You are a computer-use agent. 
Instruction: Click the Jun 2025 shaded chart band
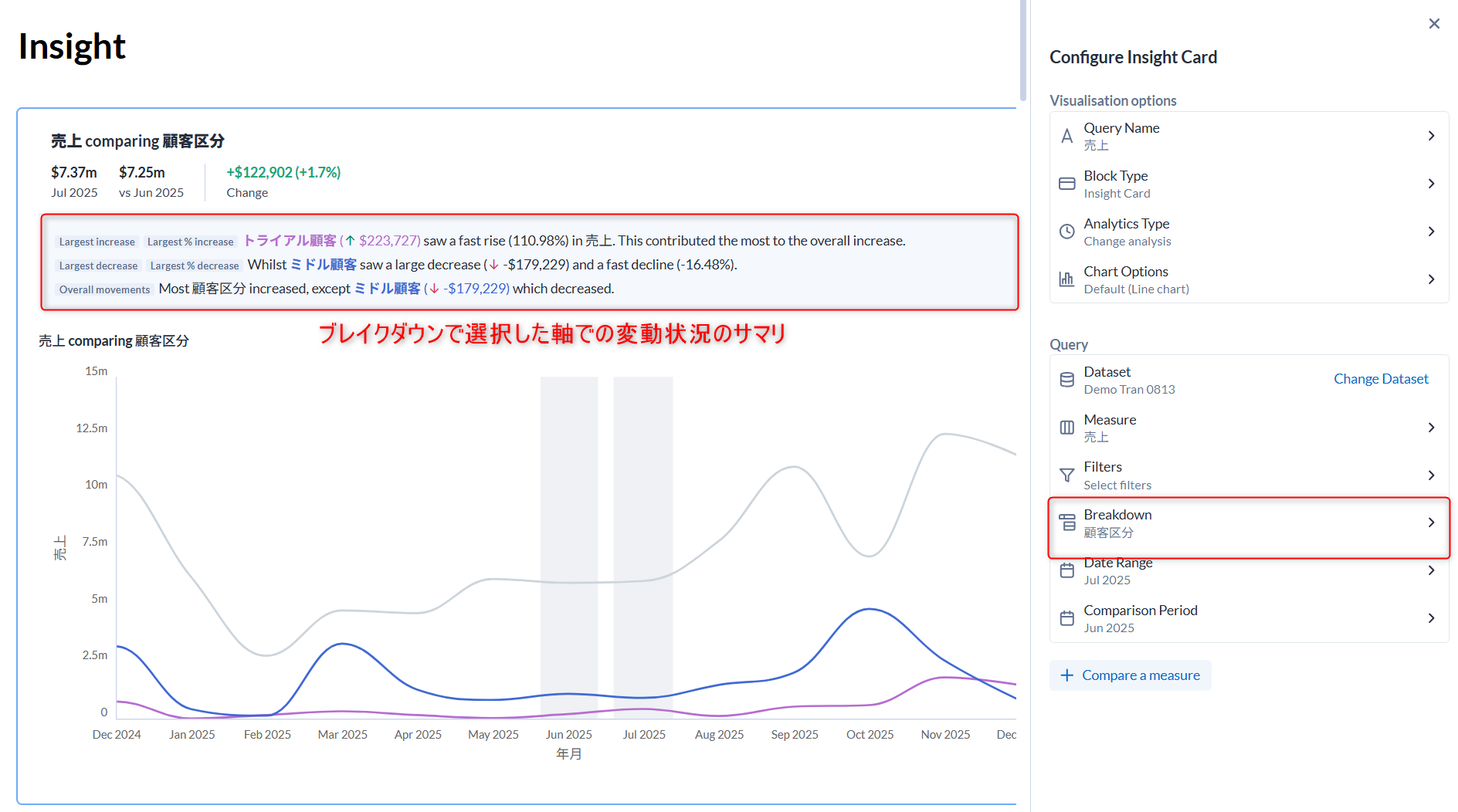point(569,546)
